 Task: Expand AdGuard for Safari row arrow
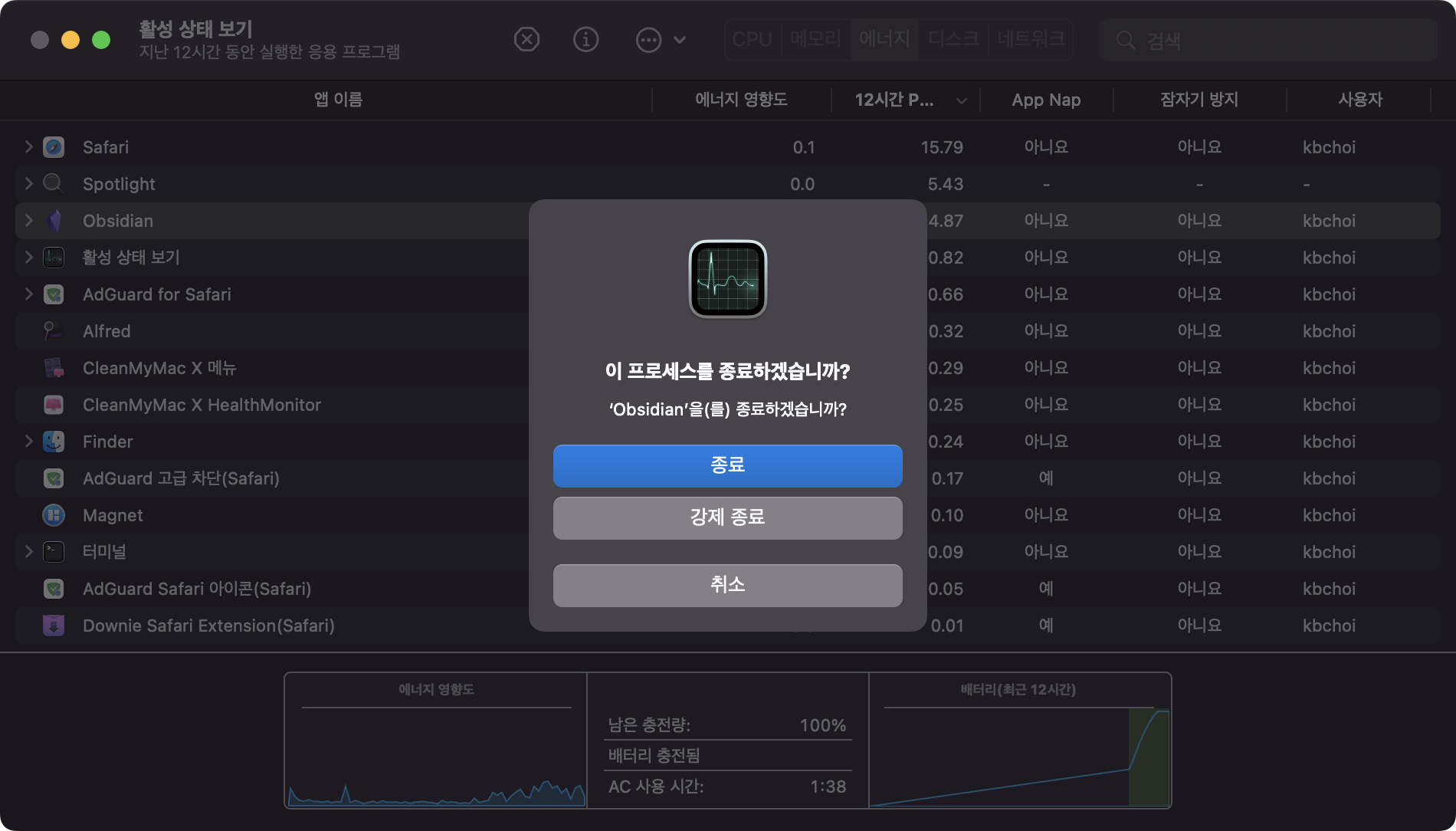tap(29, 294)
